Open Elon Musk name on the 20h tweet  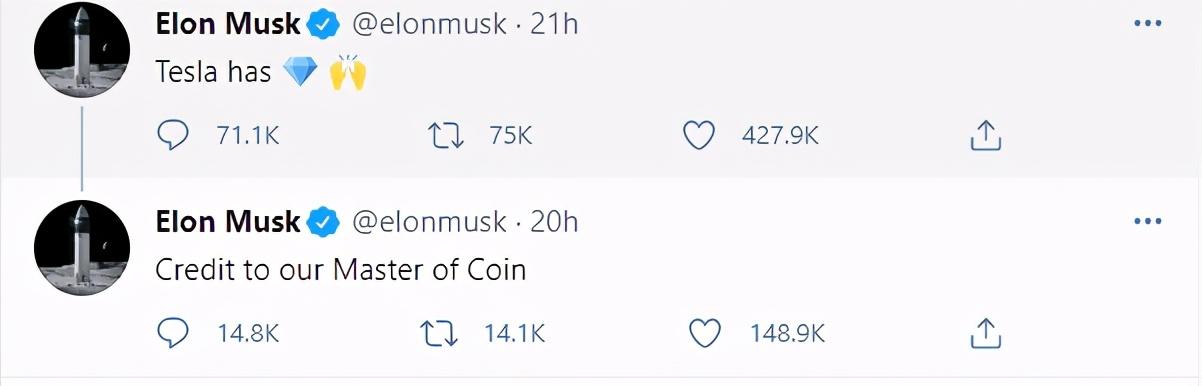pyautogui.click(x=228, y=221)
